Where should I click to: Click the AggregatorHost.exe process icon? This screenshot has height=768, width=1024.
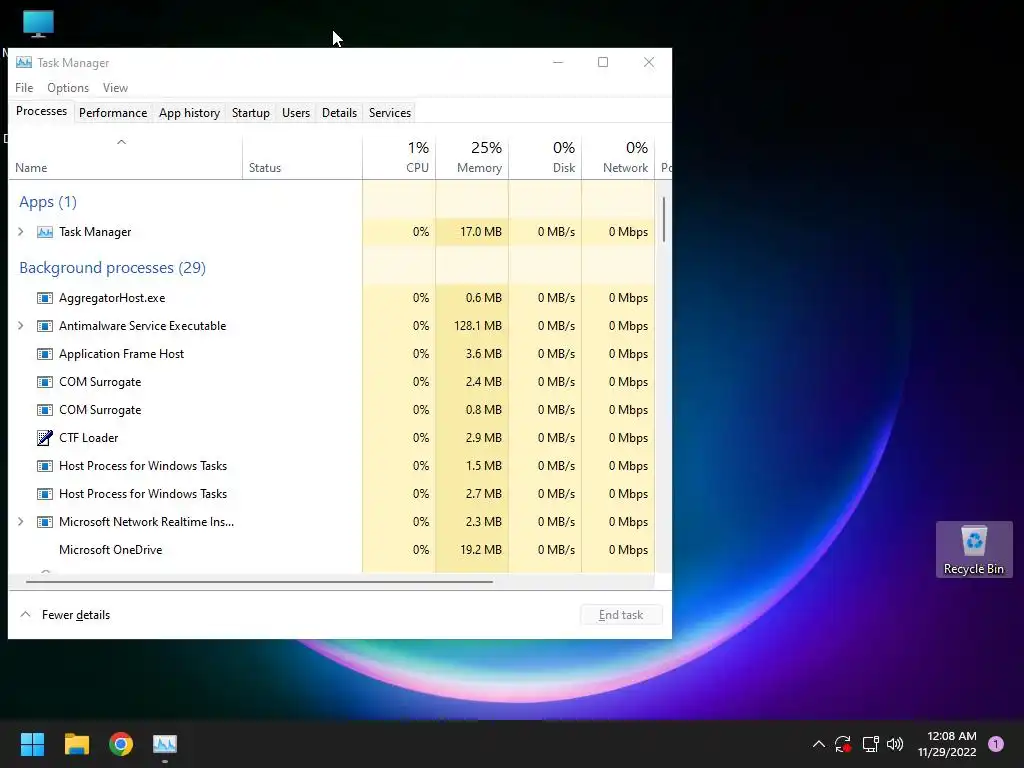[x=44, y=298]
